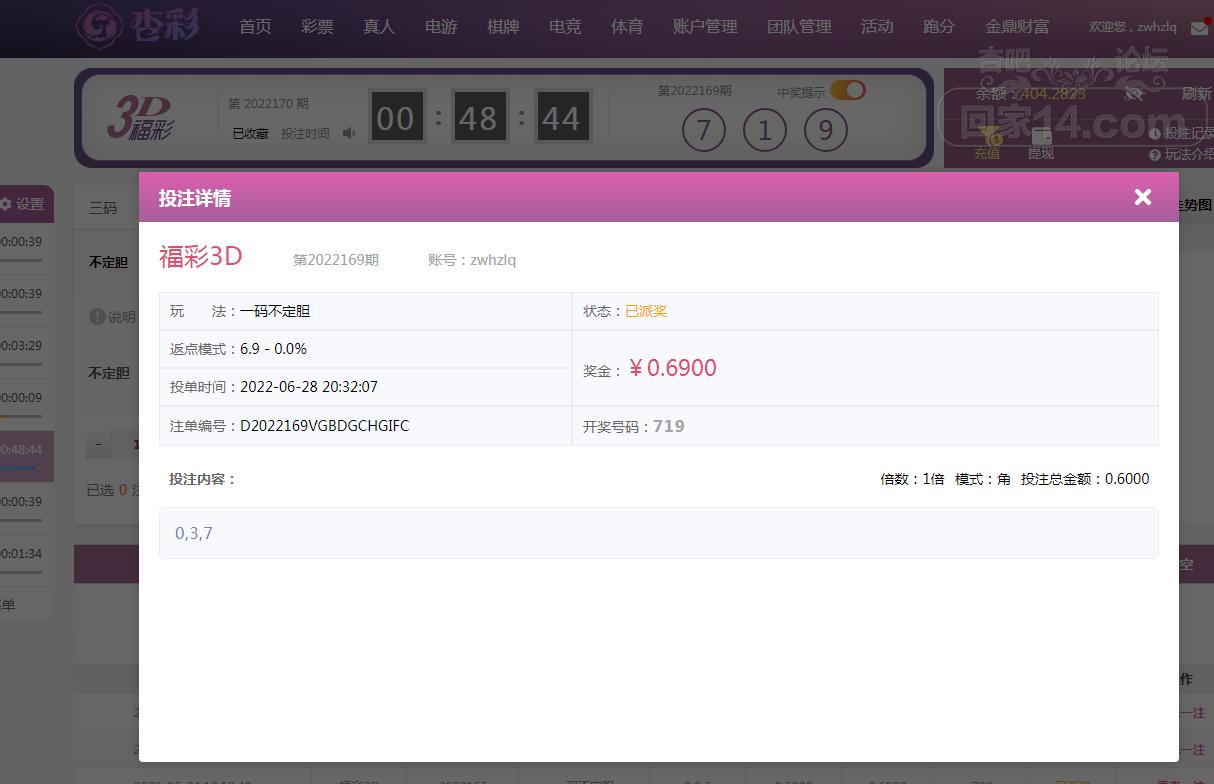Click the prize amount ￥0.6900
The width and height of the screenshot is (1214, 784).
(x=672, y=368)
